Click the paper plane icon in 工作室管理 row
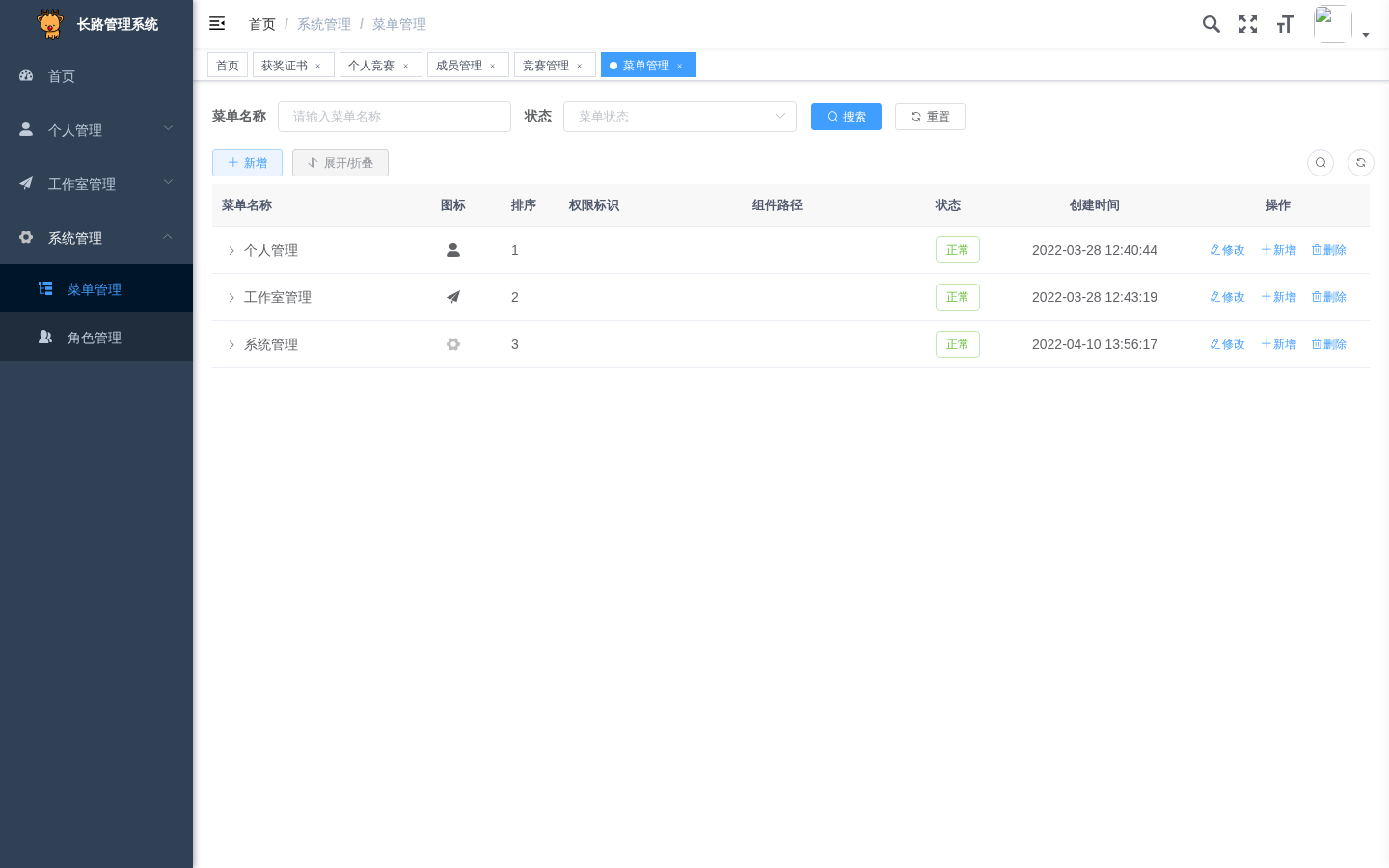This screenshot has height=868, width=1389. click(453, 297)
